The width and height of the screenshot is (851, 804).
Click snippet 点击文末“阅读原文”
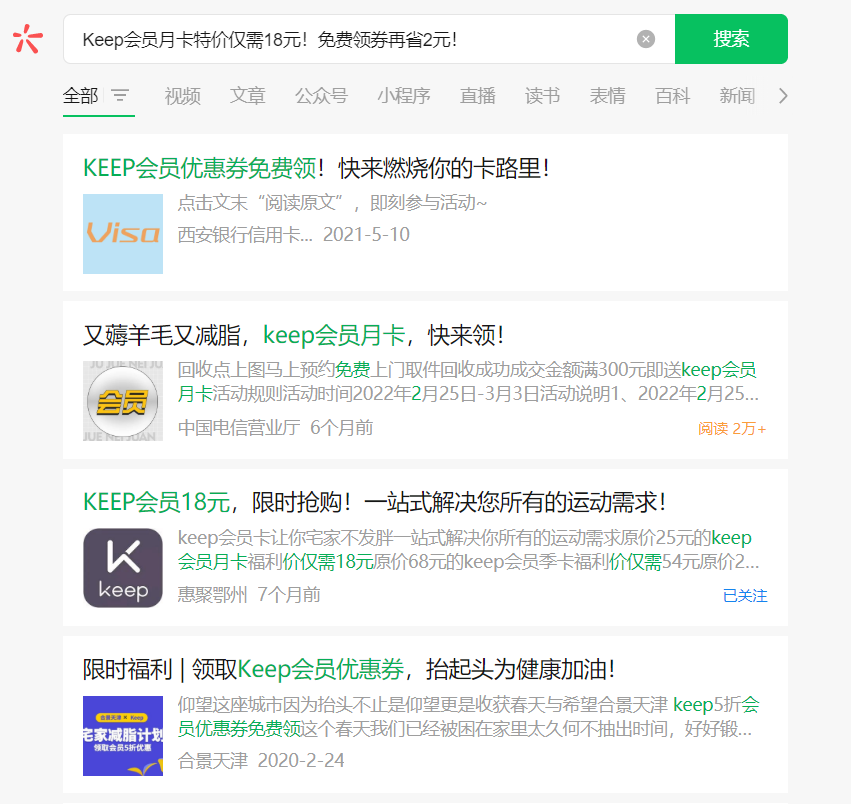pyautogui.click(x=332, y=203)
